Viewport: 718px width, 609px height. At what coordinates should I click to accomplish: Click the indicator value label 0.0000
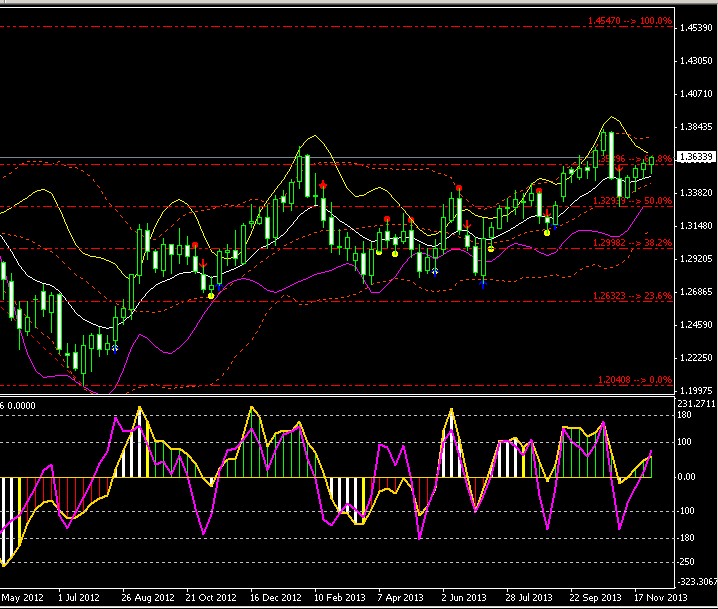point(22,406)
